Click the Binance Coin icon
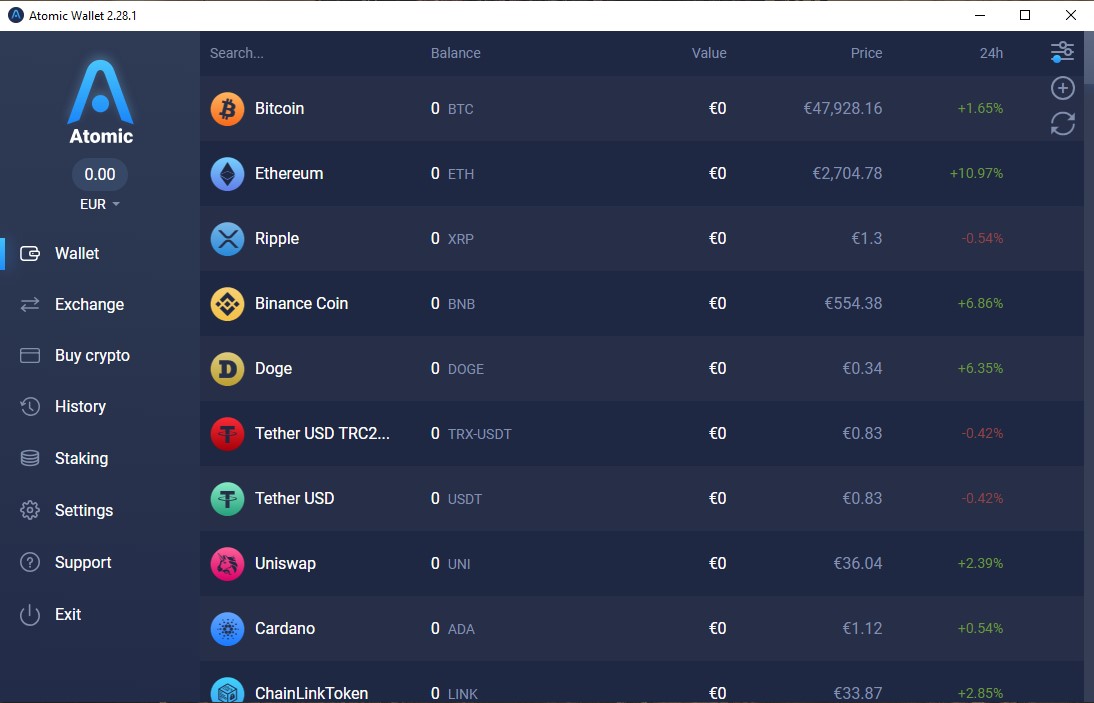This screenshot has height=703, width=1094. 227,303
